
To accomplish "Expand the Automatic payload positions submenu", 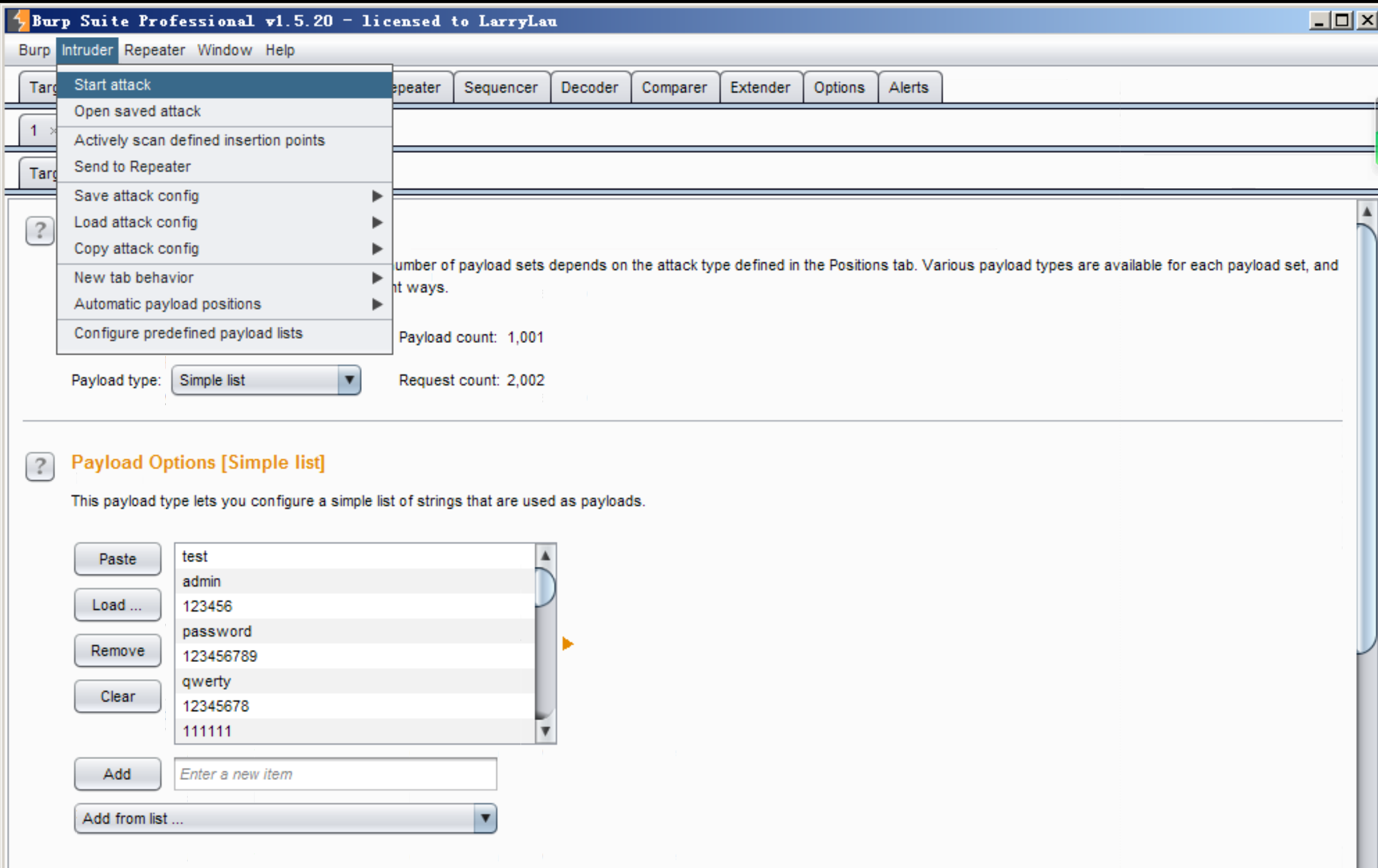I will (224, 304).
